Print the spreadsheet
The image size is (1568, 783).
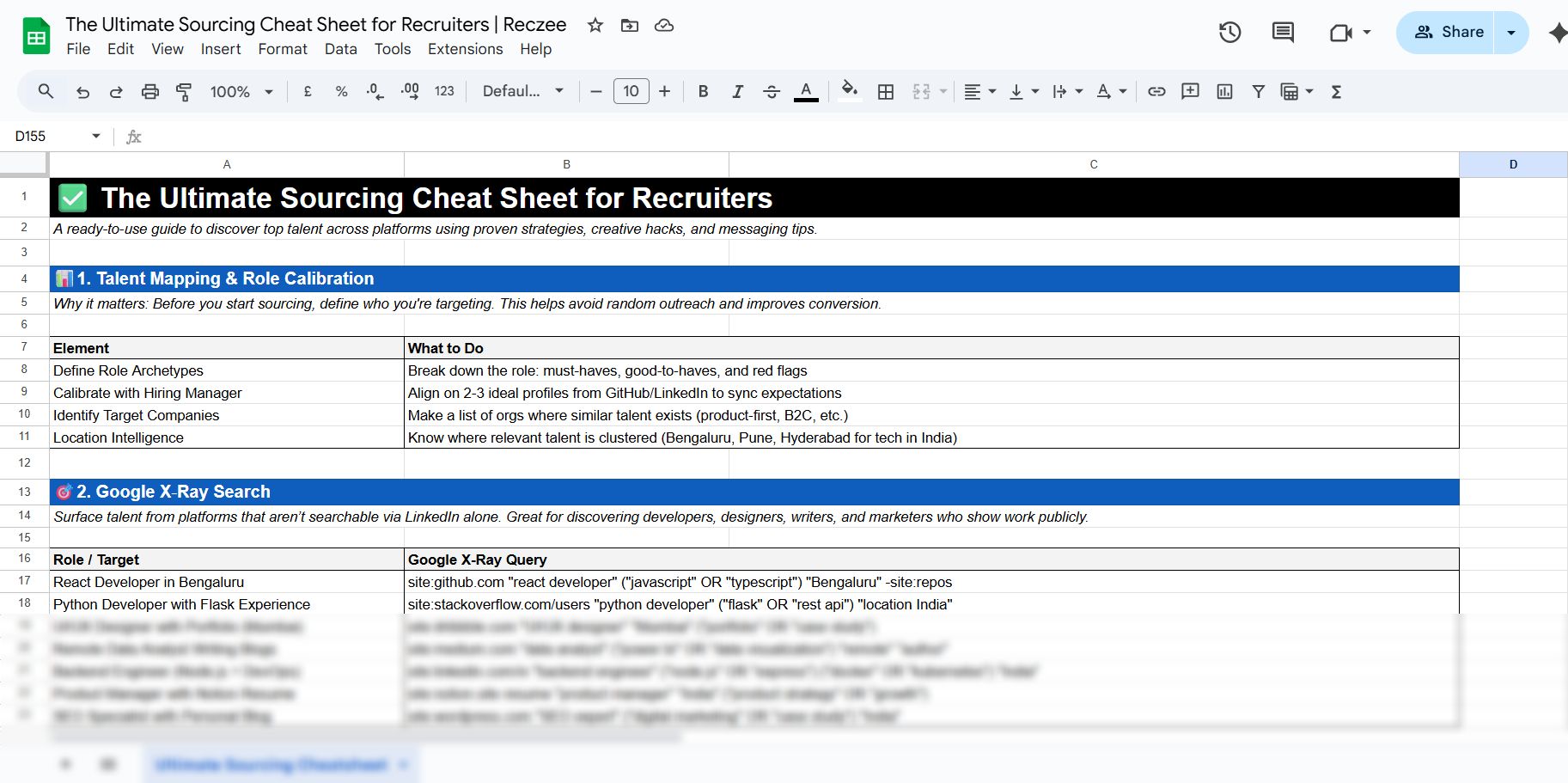click(150, 91)
